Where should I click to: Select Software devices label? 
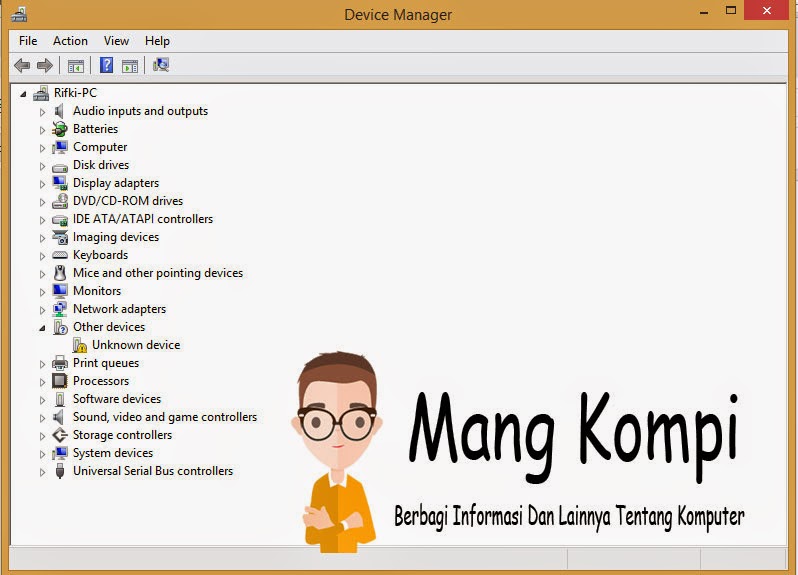(x=117, y=399)
